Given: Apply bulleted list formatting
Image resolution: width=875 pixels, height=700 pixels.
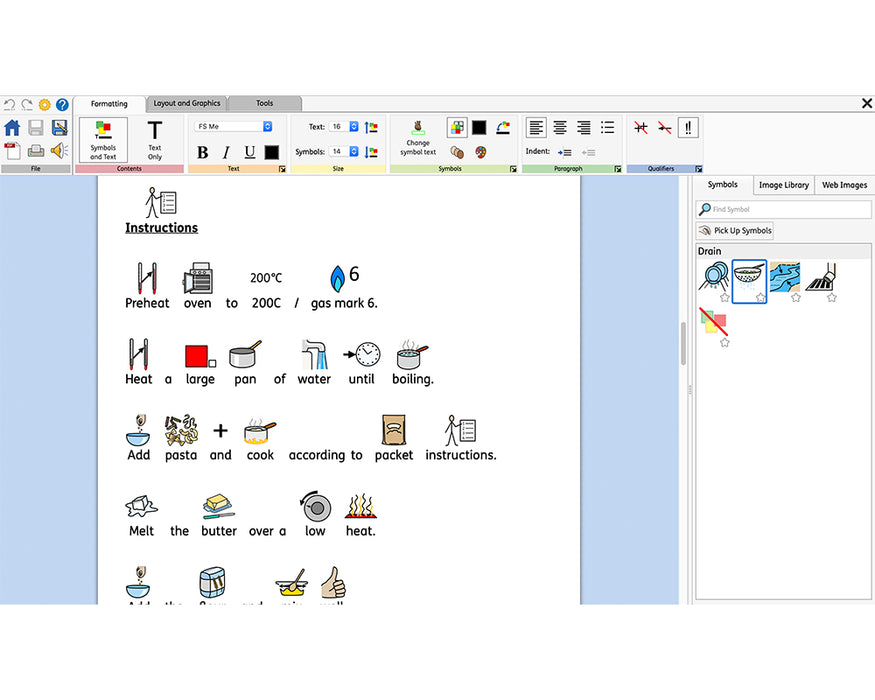Looking at the screenshot, I should pos(607,128).
